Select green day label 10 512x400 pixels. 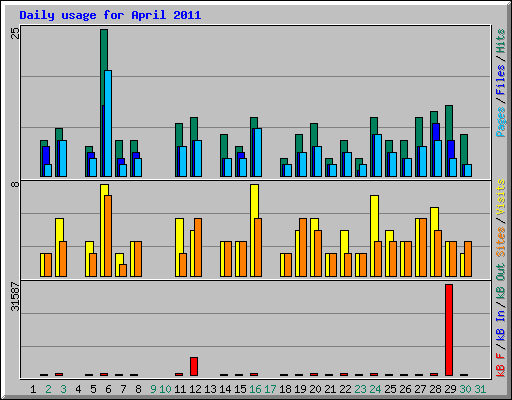pos(165,389)
